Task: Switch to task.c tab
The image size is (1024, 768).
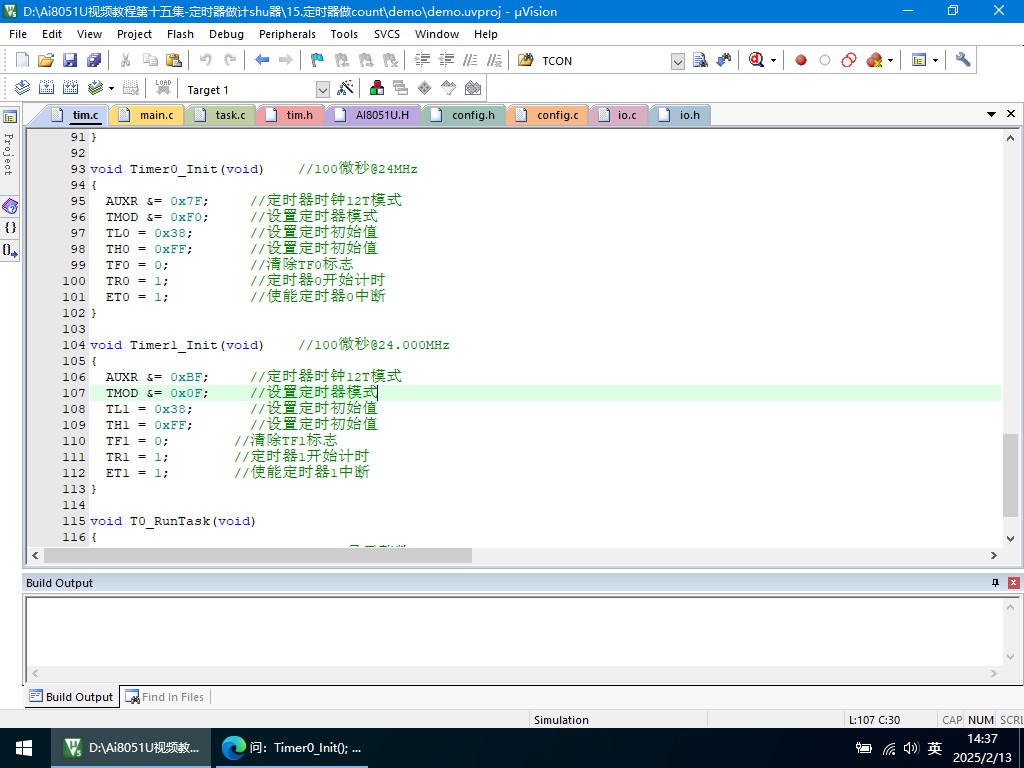Action: point(224,115)
